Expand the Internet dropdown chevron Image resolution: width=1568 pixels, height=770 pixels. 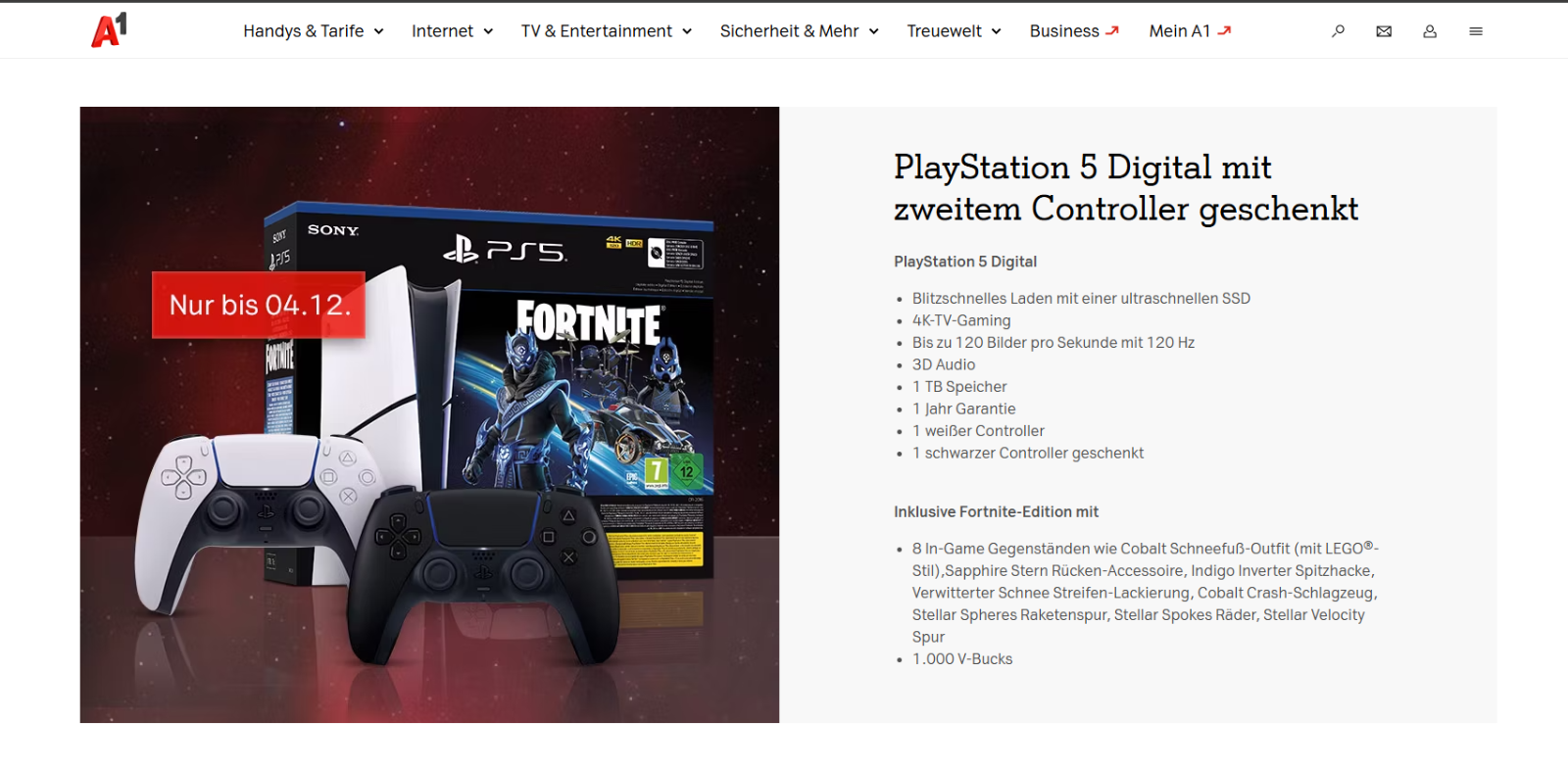tap(488, 31)
